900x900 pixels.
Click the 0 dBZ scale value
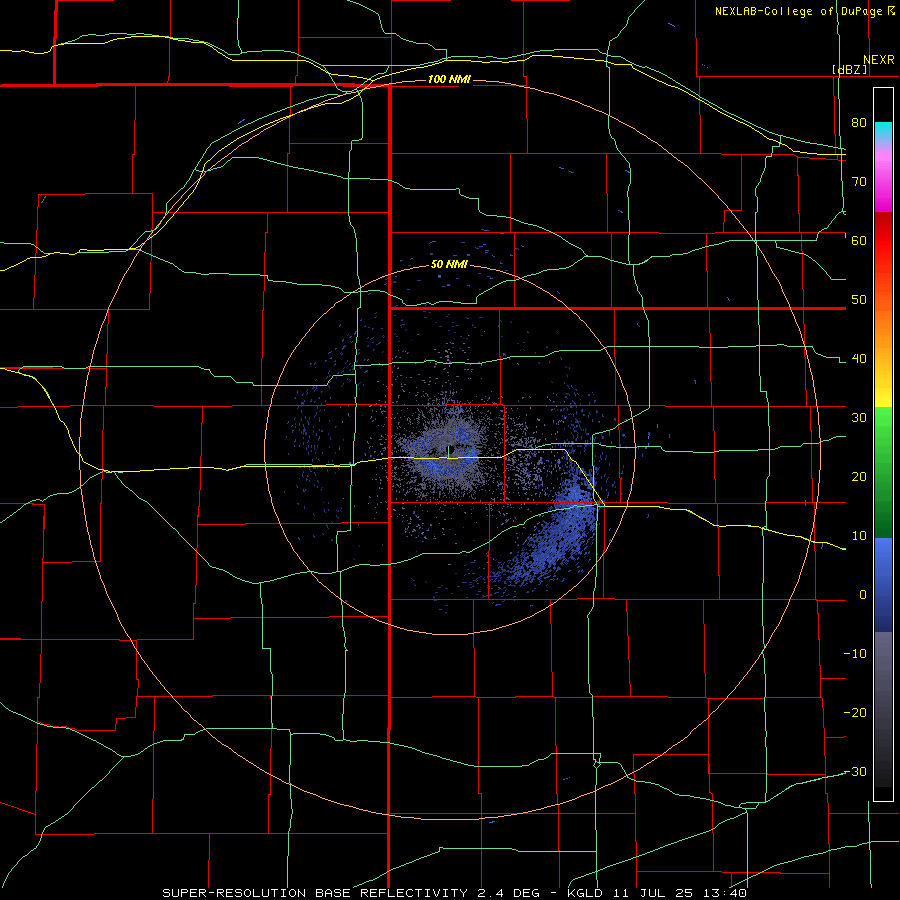pyautogui.click(x=863, y=595)
